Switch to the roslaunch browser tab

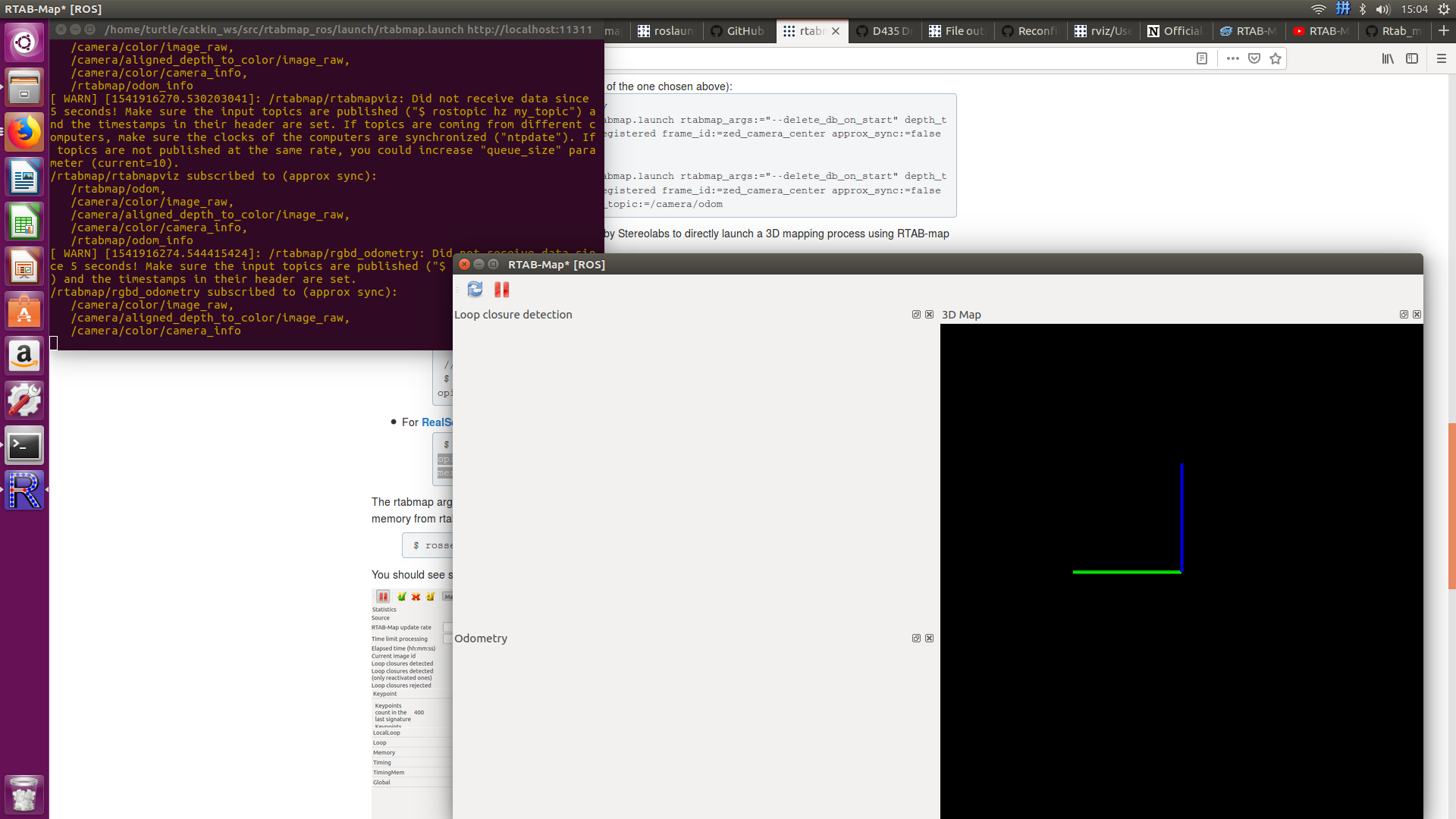coord(666,31)
